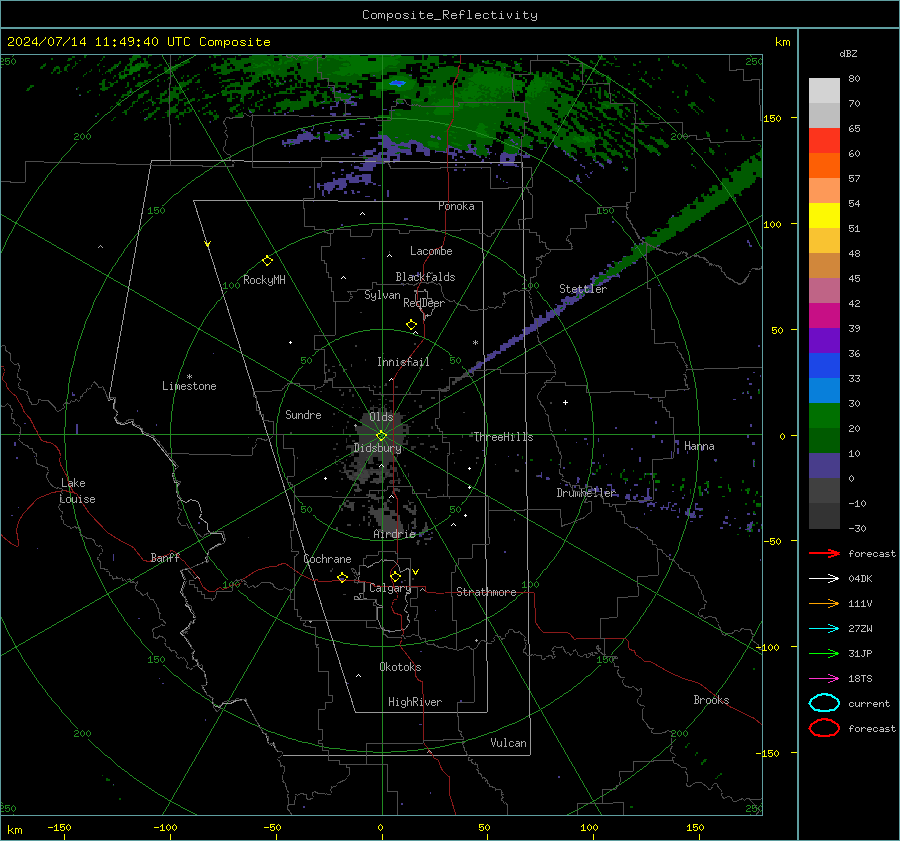Click the asterisk marker above Limestone
The height and width of the screenshot is (841, 900).
(x=189, y=377)
